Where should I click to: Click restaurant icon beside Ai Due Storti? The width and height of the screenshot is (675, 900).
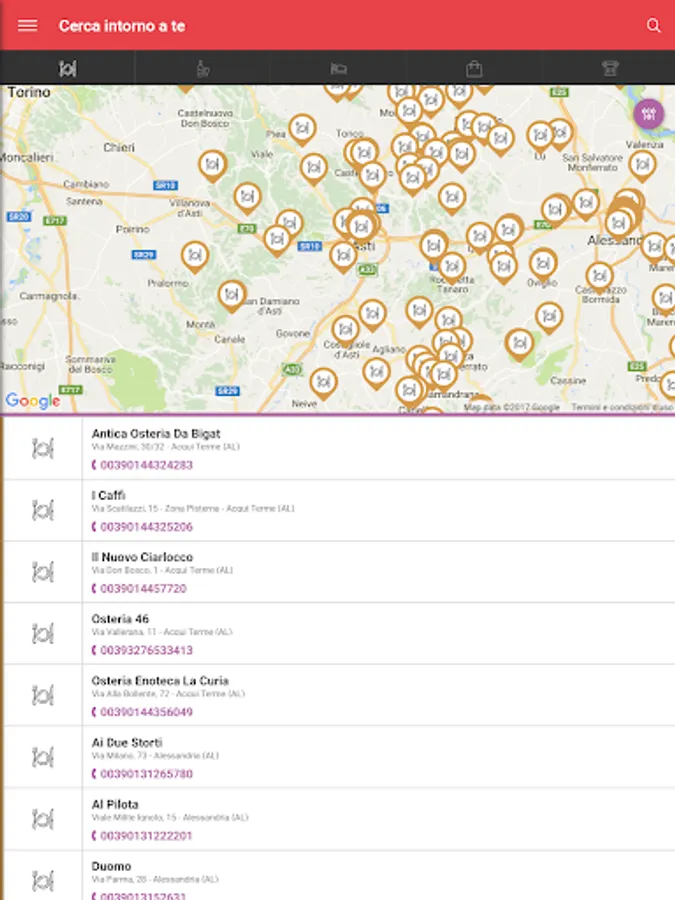42,757
